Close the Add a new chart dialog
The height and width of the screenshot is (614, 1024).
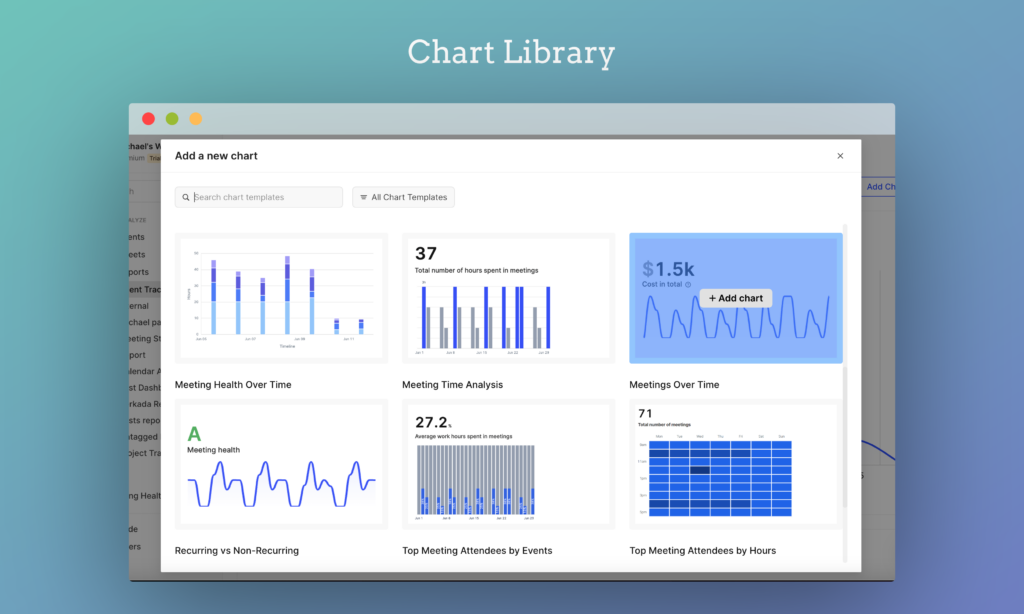(x=840, y=155)
